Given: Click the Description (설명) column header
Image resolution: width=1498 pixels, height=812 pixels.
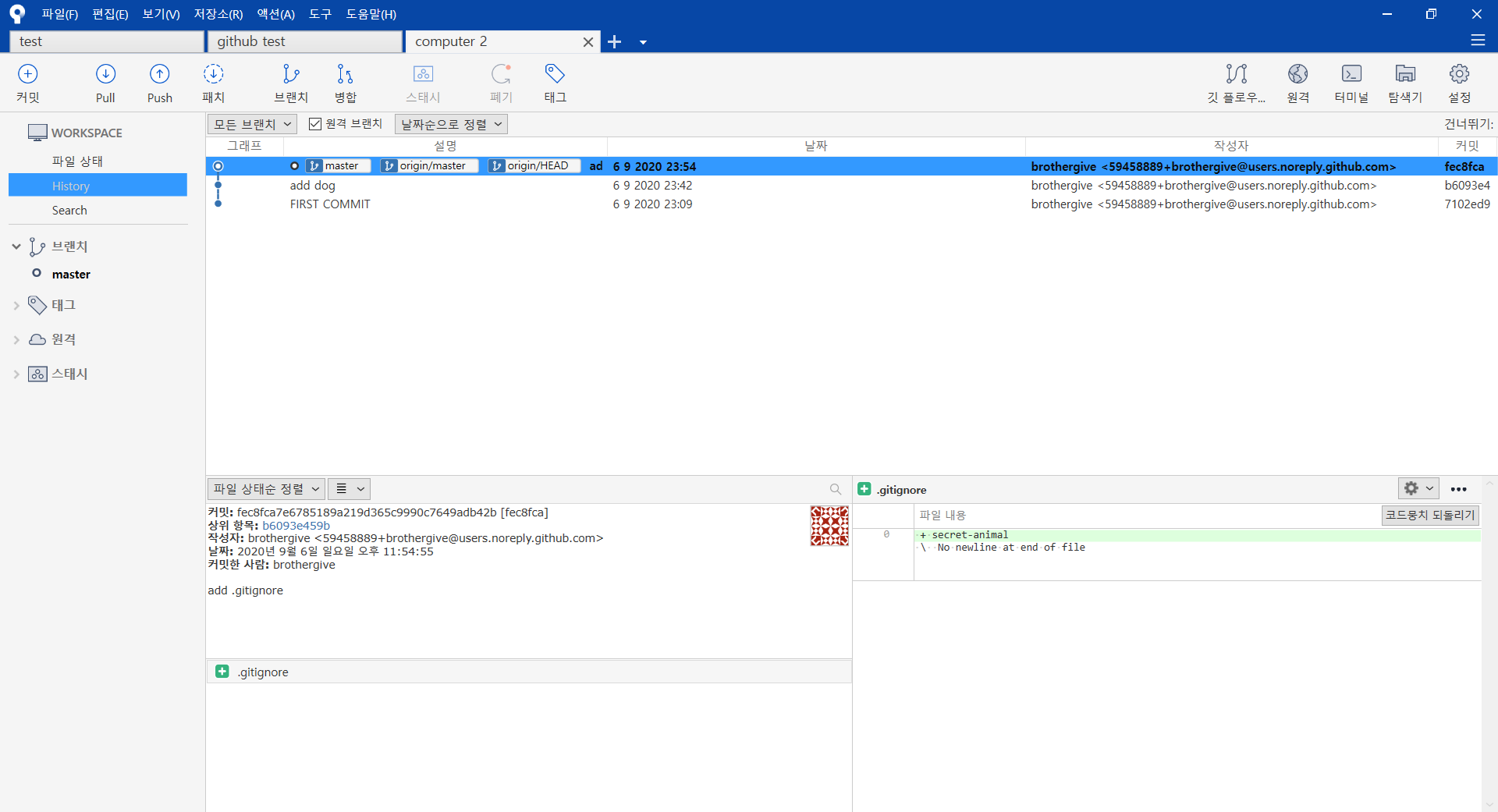Looking at the screenshot, I should (445, 146).
